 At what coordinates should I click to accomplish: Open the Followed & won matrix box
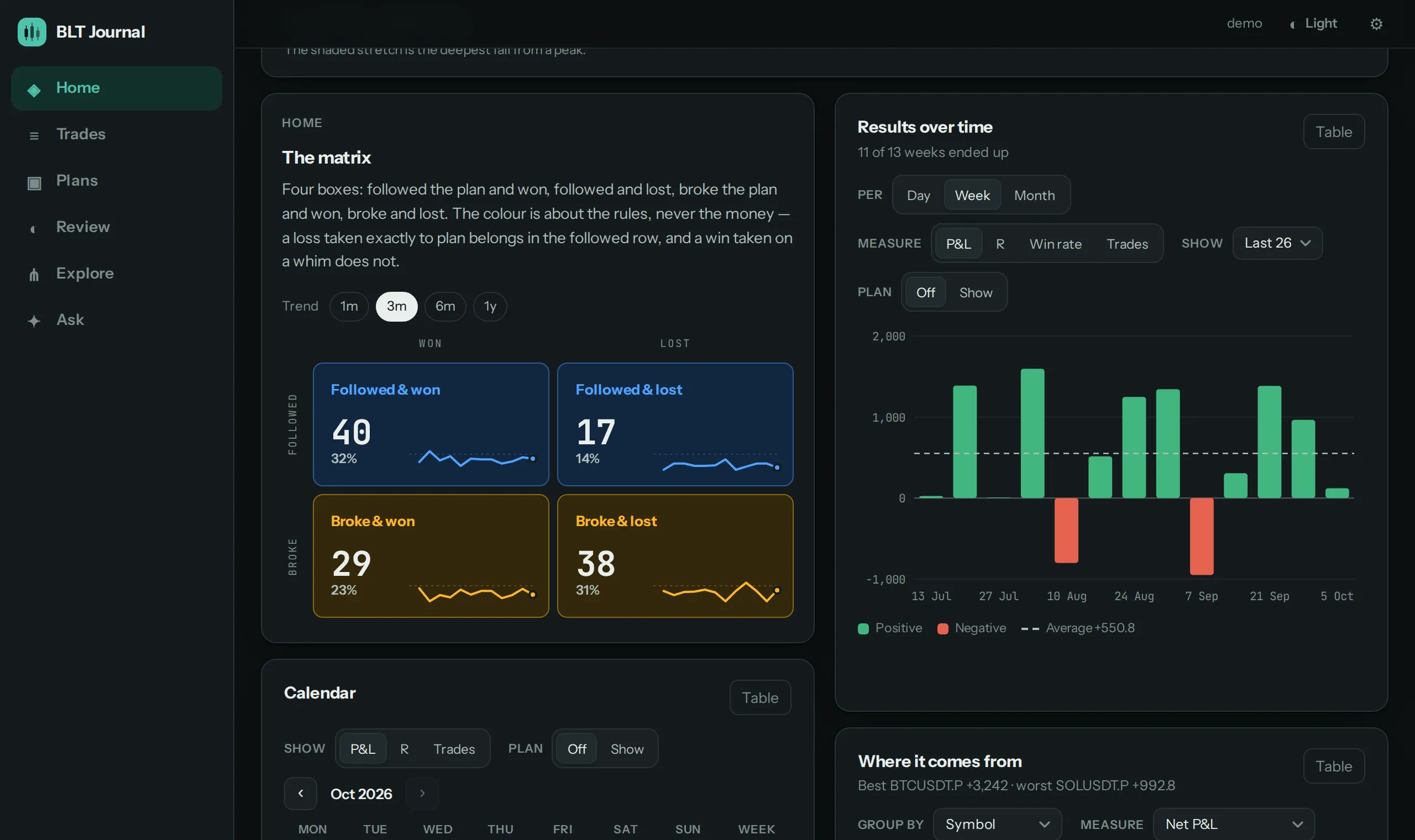431,424
